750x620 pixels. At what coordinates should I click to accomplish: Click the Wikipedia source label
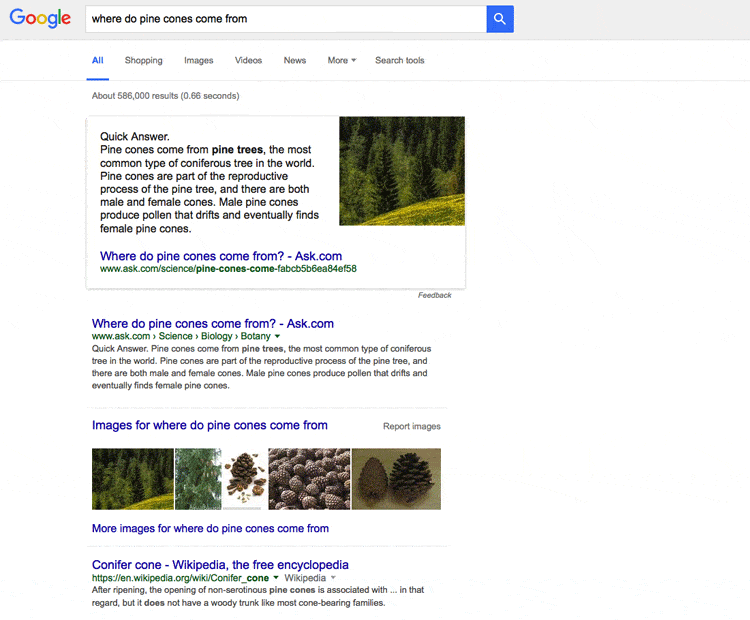[x=305, y=578]
